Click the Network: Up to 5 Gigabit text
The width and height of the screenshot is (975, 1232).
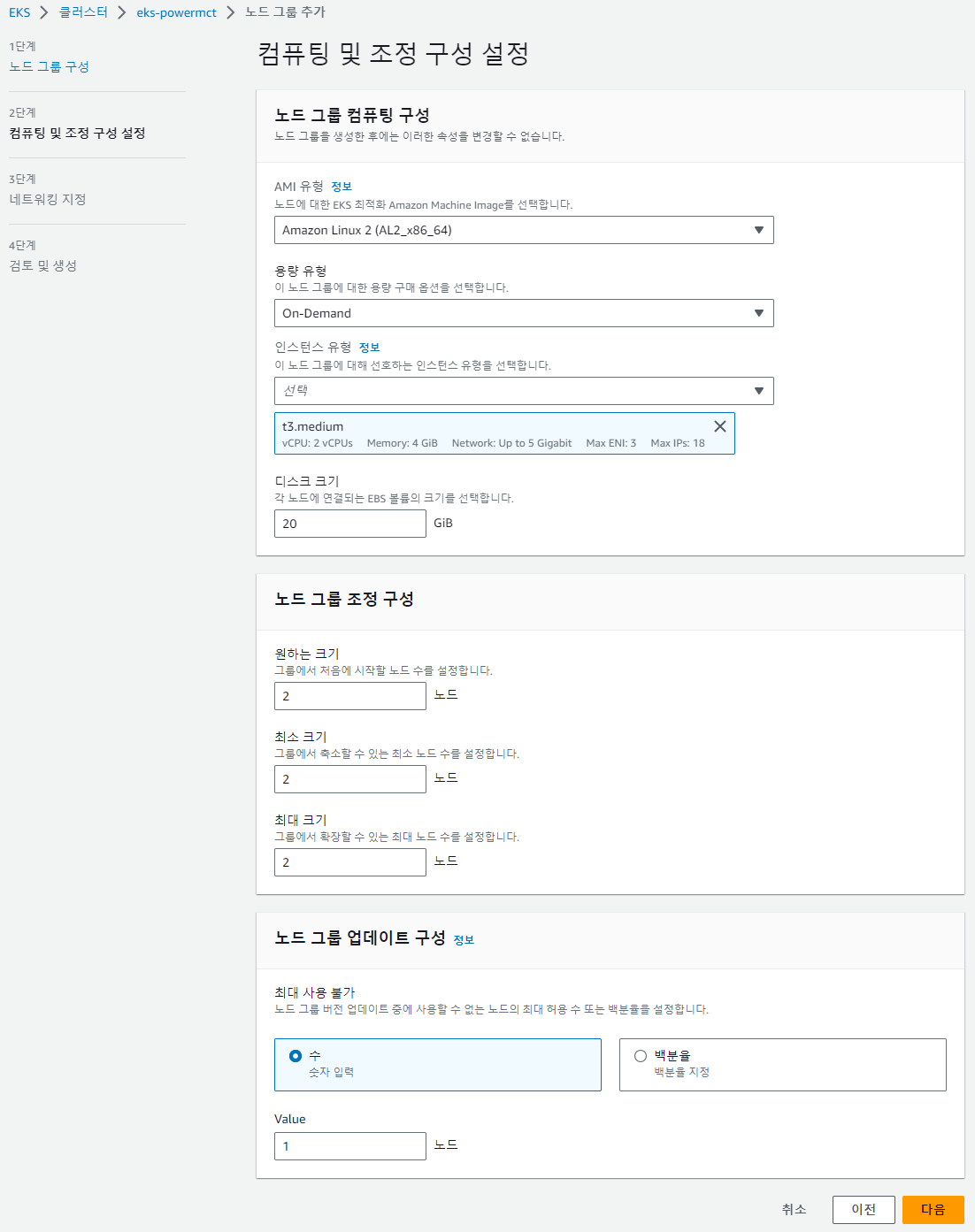click(511, 443)
